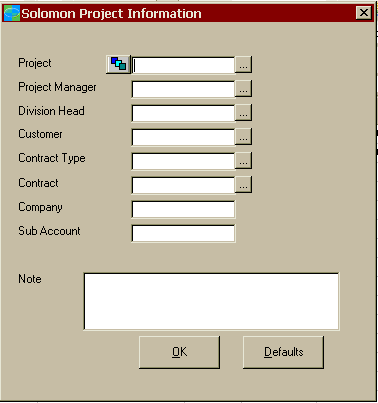
Task: Focus the Project Manager input field
Action: tap(183, 89)
